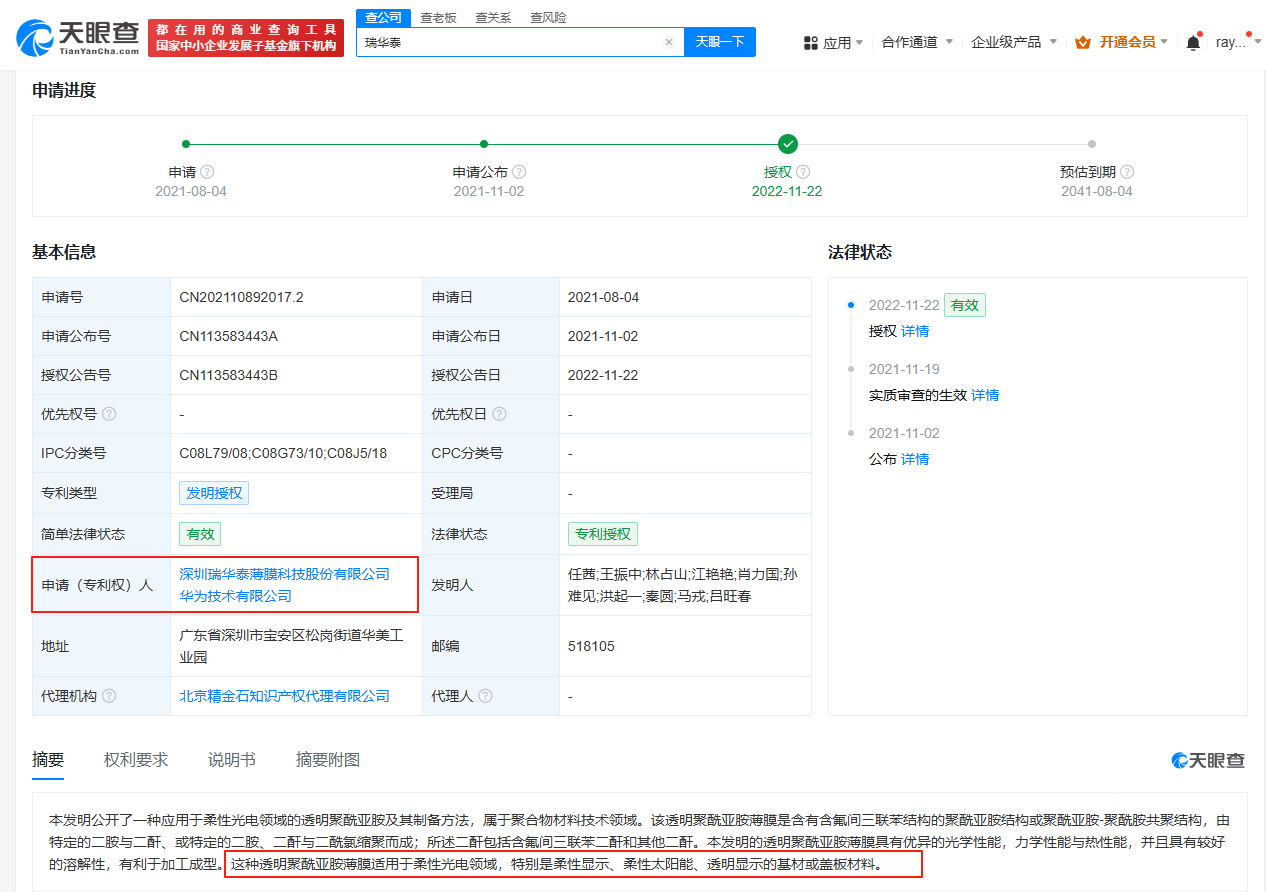The width and height of the screenshot is (1266, 892).
Task: Click 详情 next to 实质审查的生效
Action: pos(985,395)
